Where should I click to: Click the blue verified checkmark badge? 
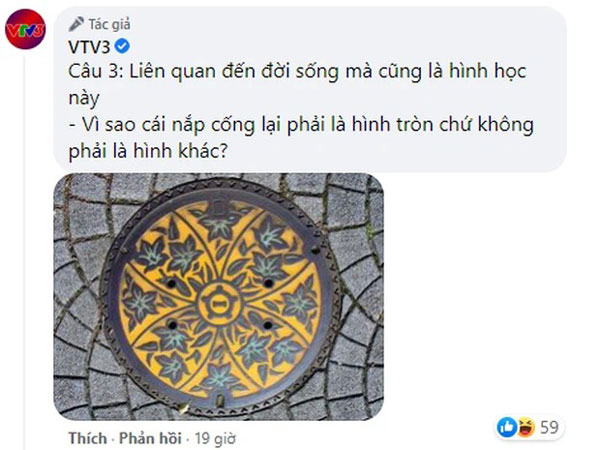(123, 46)
